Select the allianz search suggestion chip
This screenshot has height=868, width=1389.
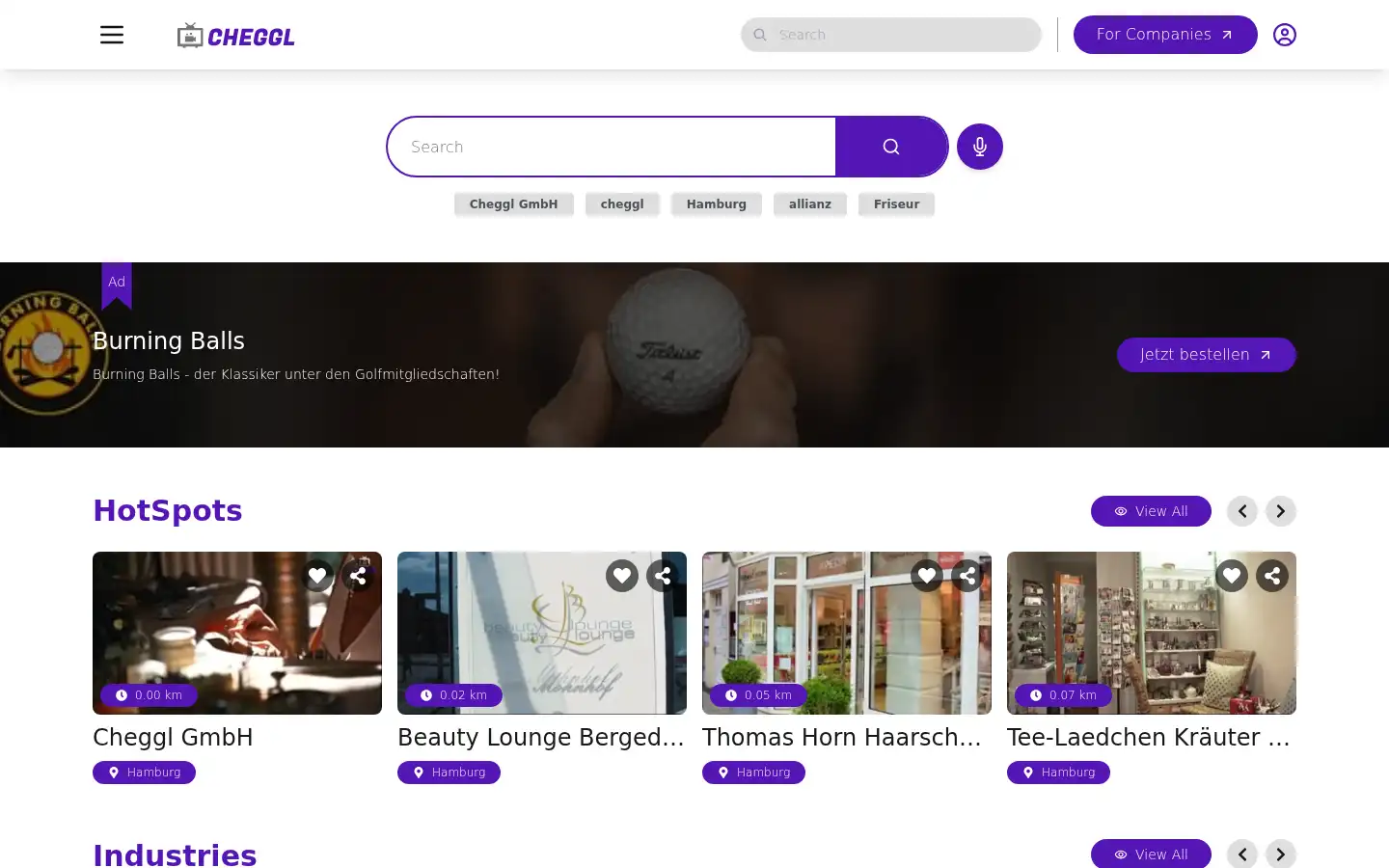click(x=810, y=204)
